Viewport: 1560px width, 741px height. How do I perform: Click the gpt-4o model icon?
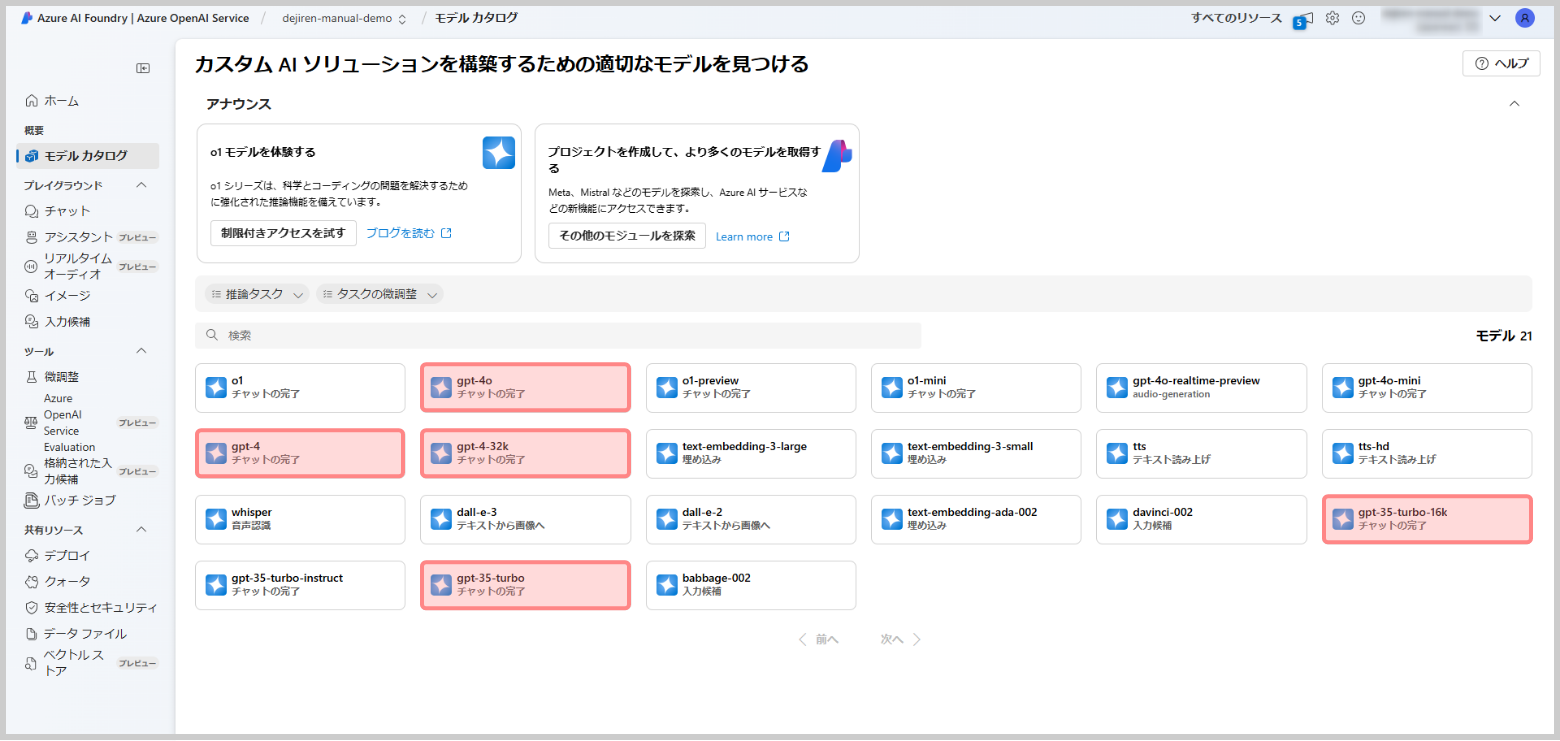[441, 387]
